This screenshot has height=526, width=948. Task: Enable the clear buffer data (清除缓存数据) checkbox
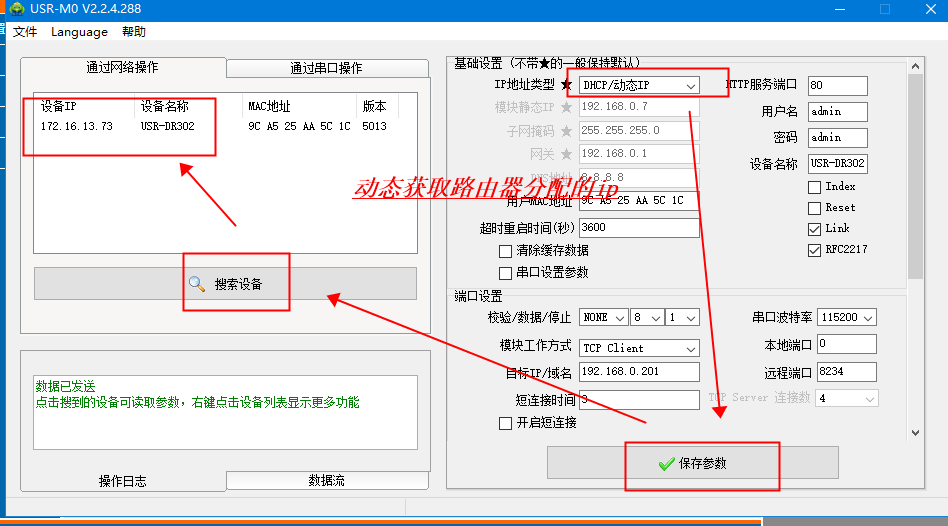(506, 251)
